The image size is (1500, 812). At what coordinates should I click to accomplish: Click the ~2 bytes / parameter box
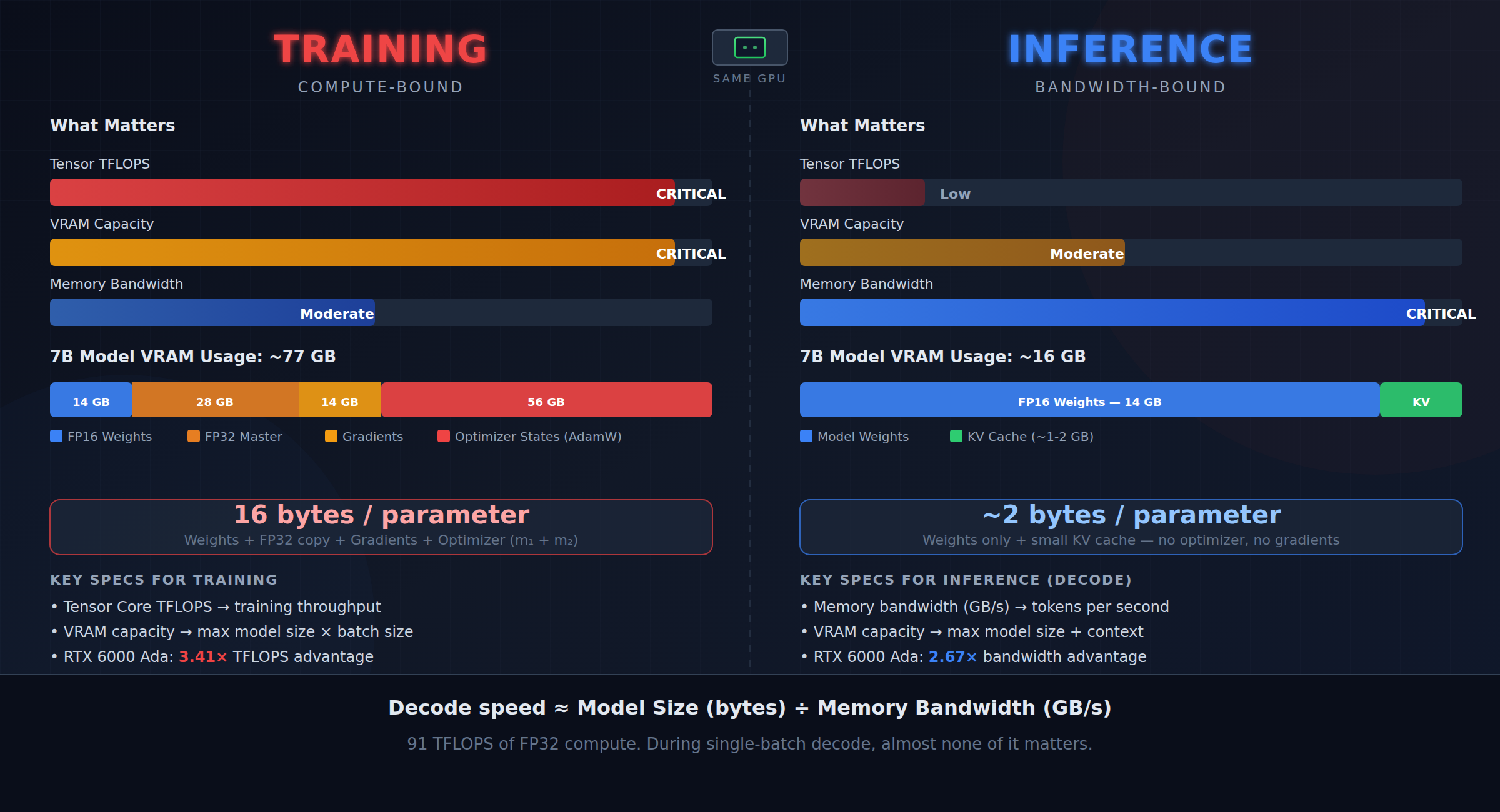(x=1131, y=527)
